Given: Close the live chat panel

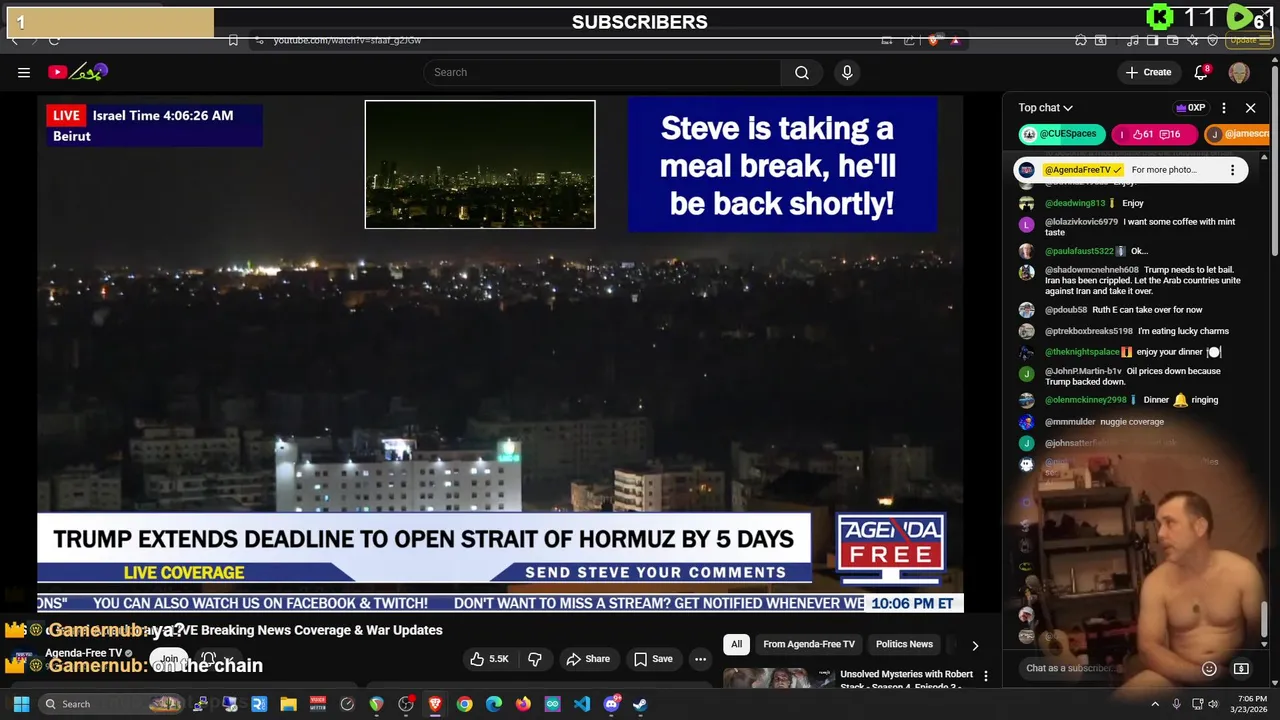Looking at the screenshot, I should pos(1250,108).
